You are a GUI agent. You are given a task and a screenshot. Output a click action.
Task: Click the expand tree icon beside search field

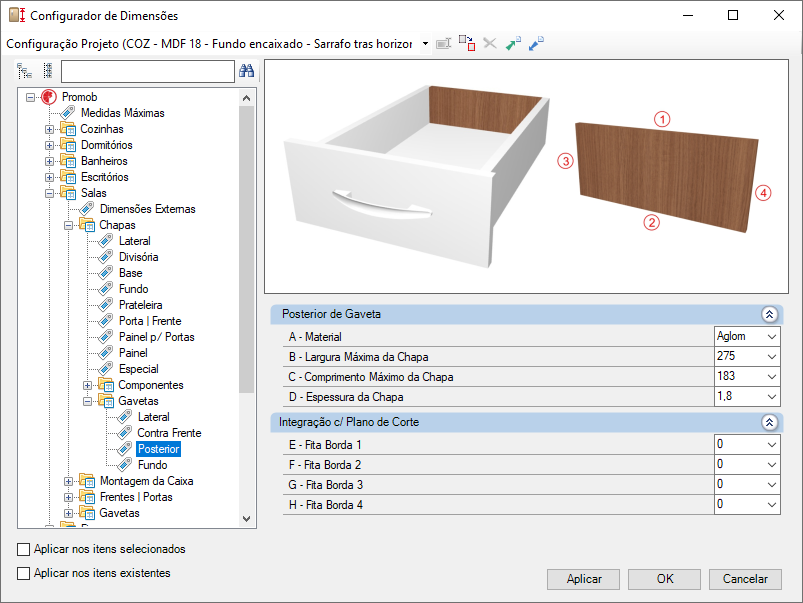tap(24, 71)
